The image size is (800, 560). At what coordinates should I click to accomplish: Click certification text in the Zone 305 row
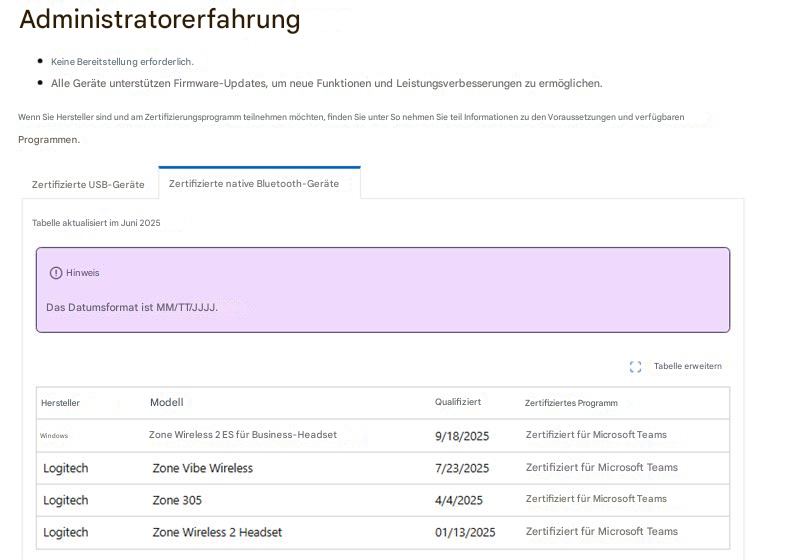tap(596, 499)
